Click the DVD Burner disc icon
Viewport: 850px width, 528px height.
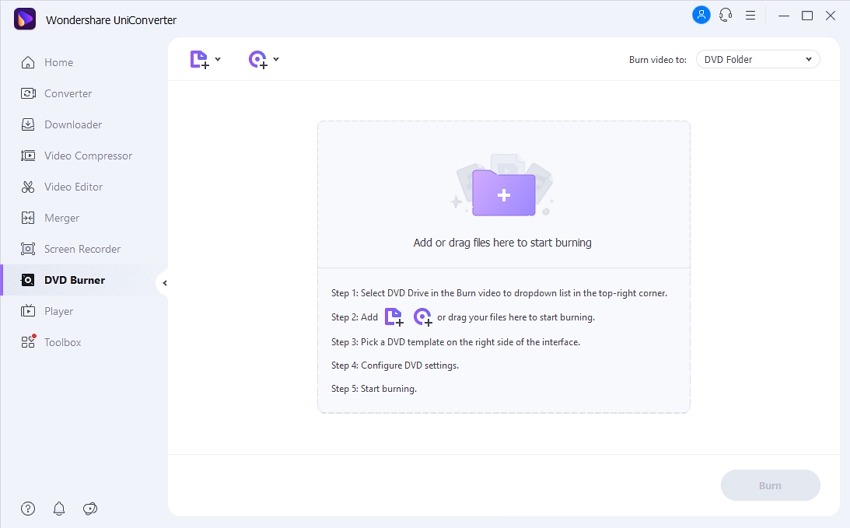click(x=28, y=280)
